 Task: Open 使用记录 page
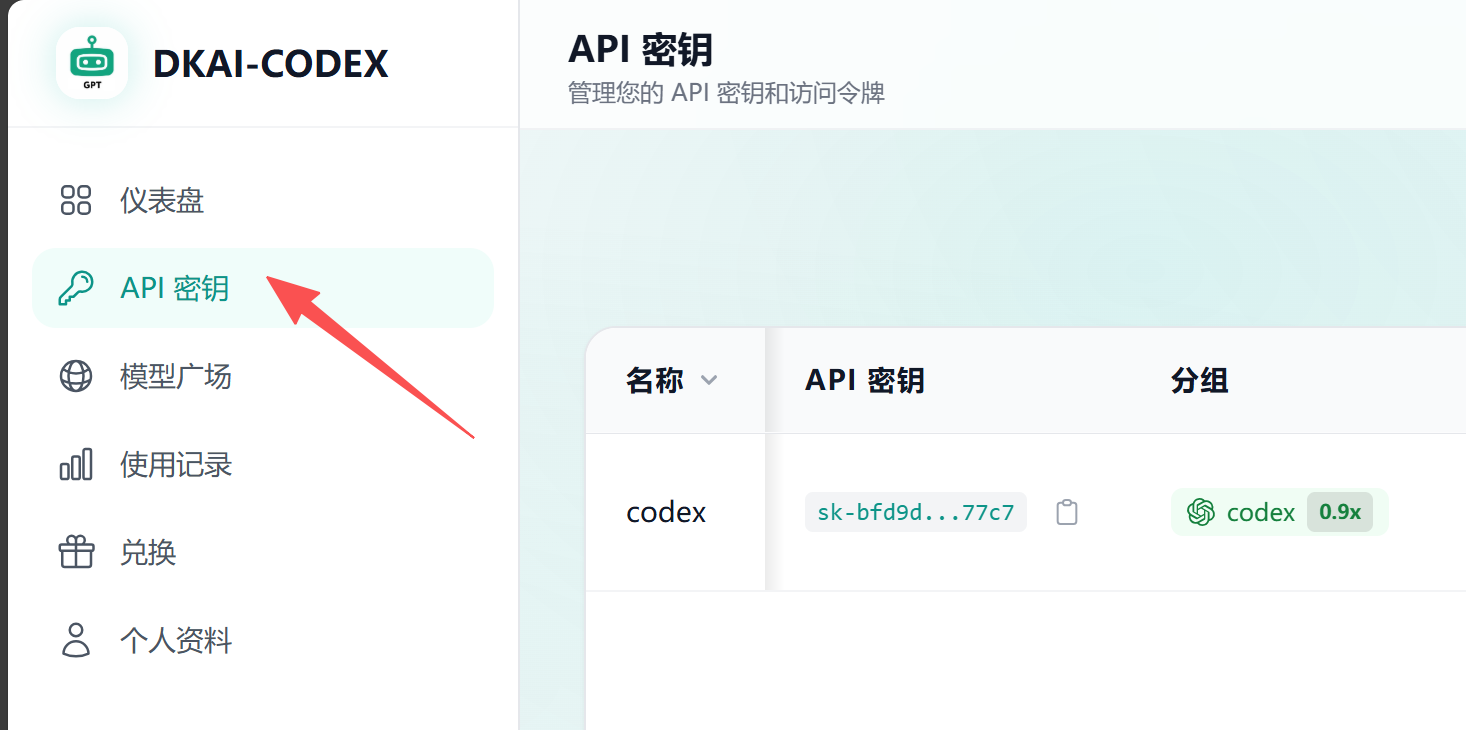263,464
